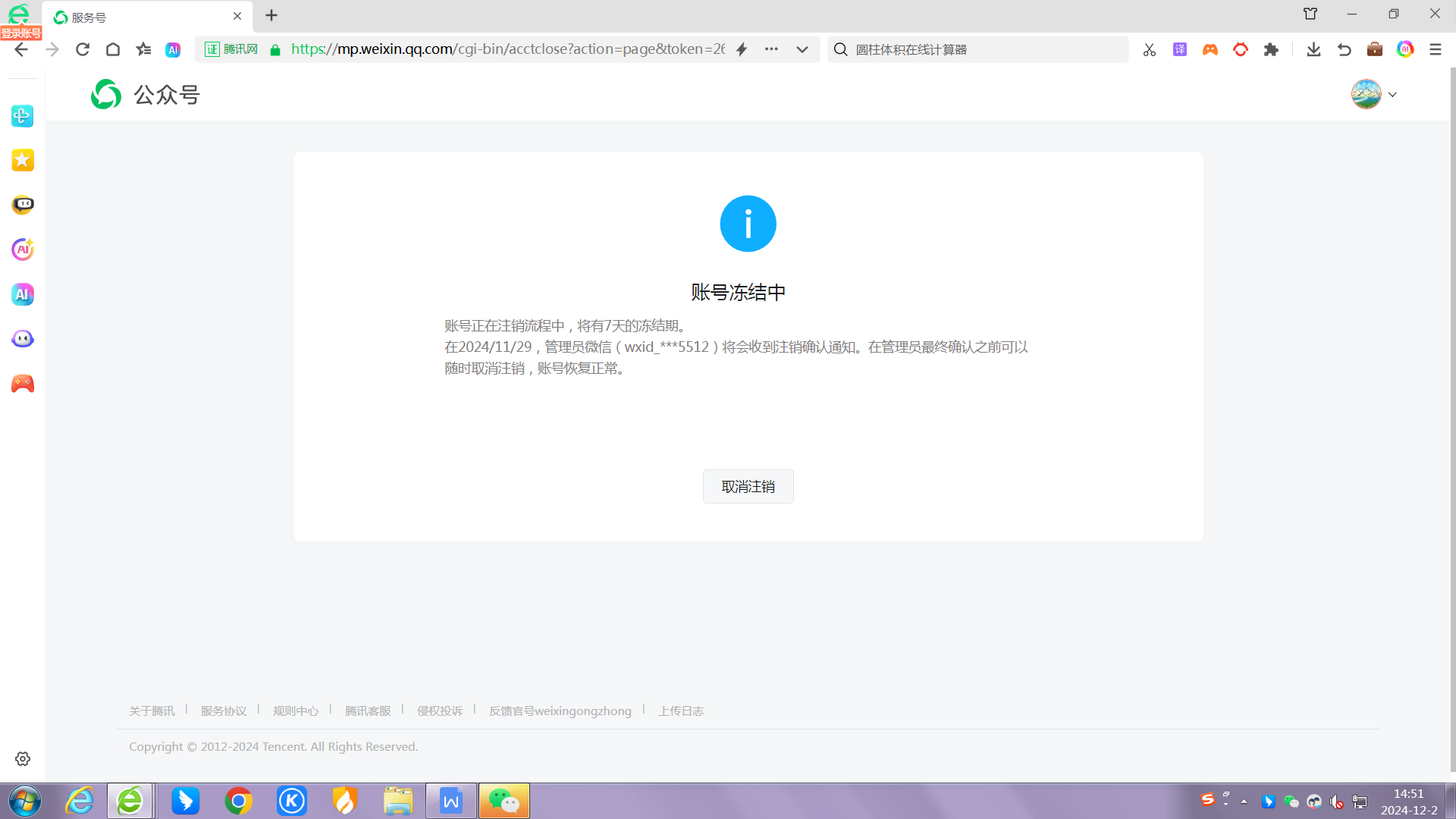Open the red gamepad sidebar icon
This screenshot has width=1456, height=819.
[x=23, y=384]
